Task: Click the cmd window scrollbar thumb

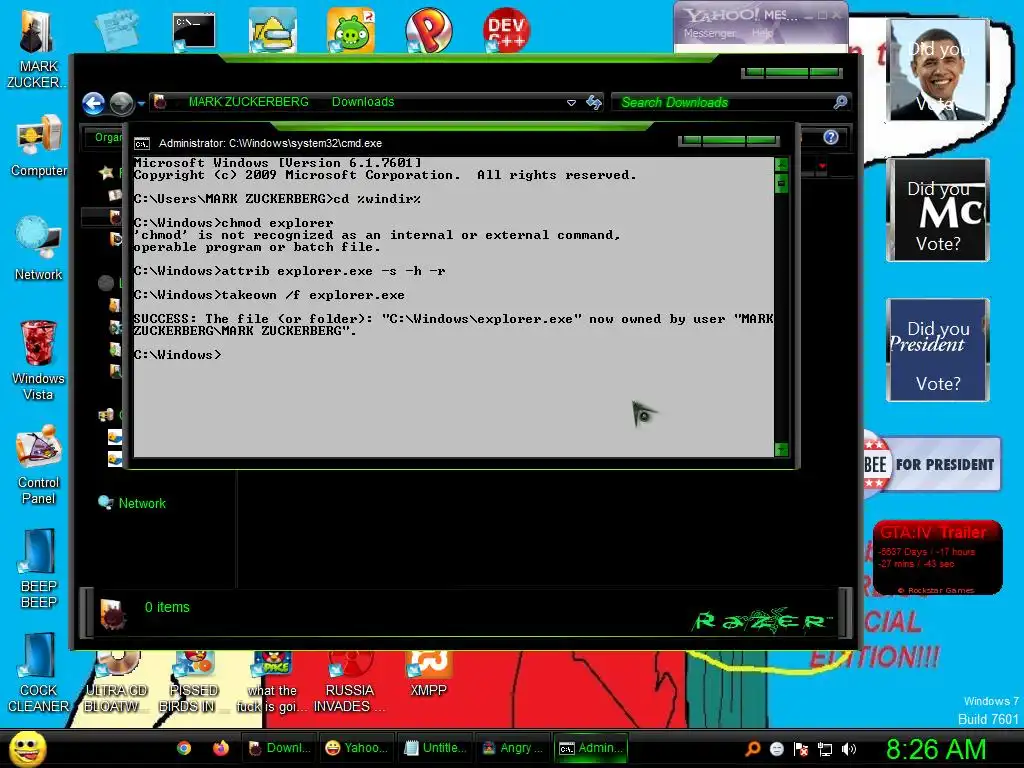Action: click(781, 184)
